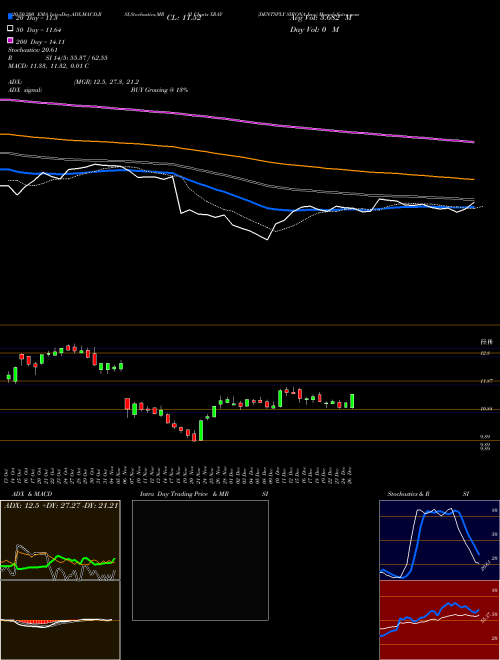
Task: Select the 'ADX & MACD' panel title
Action: tap(32, 494)
